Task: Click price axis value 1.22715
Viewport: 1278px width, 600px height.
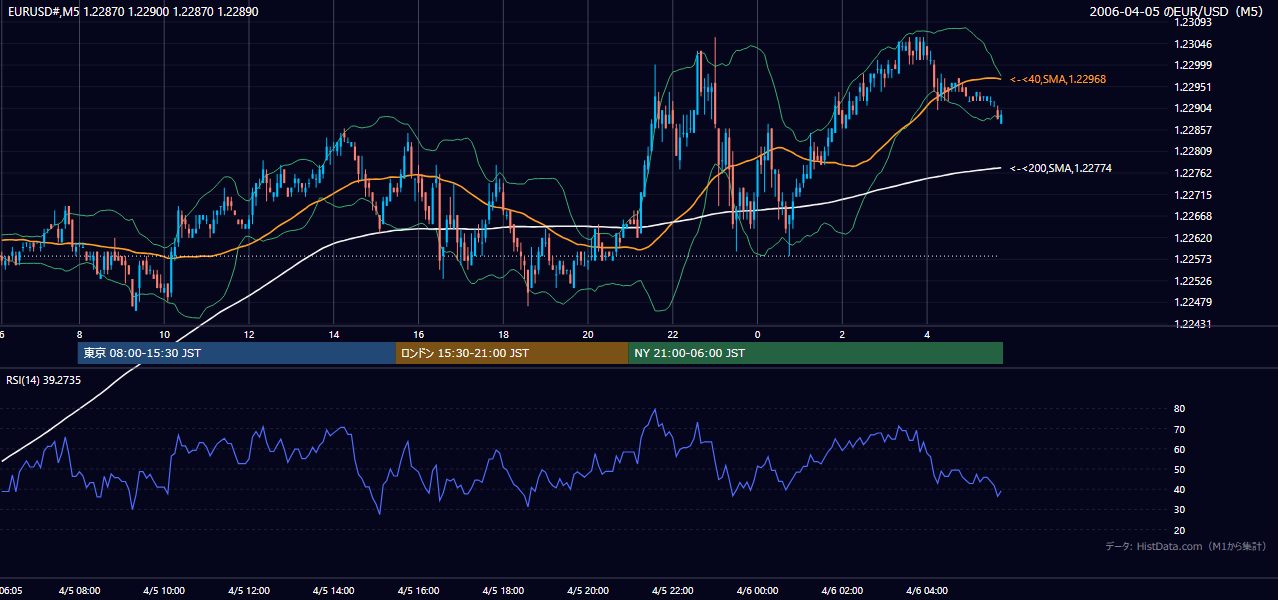Action: [x=1192, y=195]
